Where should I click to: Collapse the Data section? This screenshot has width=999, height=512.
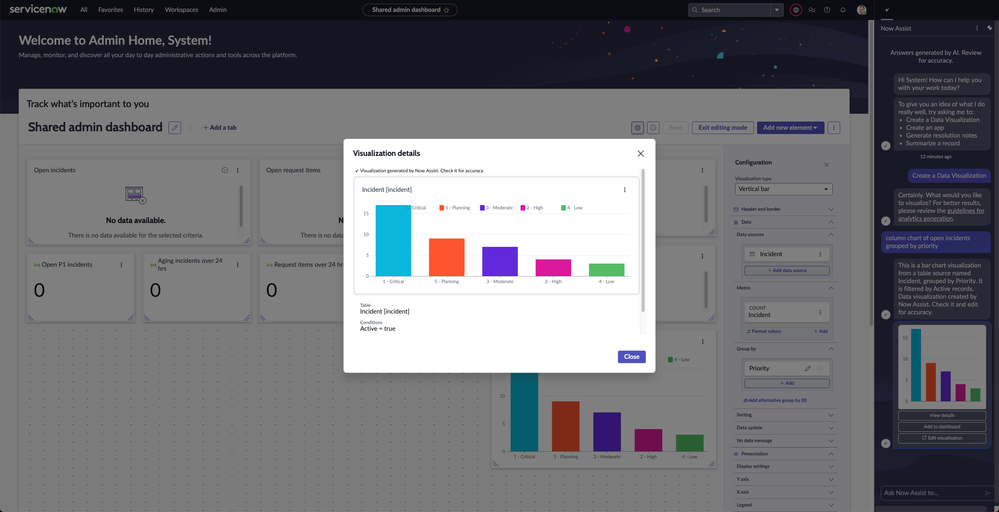point(784,222)
